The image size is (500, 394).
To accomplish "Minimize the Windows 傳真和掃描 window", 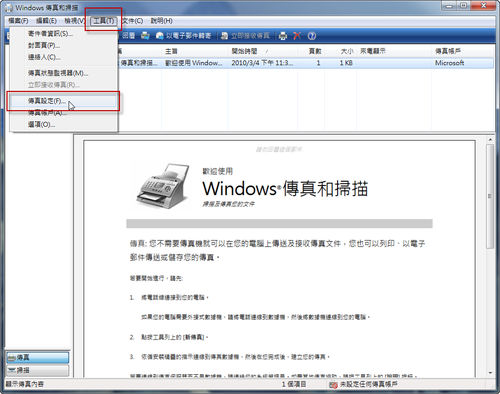I will tap(450, 5).
